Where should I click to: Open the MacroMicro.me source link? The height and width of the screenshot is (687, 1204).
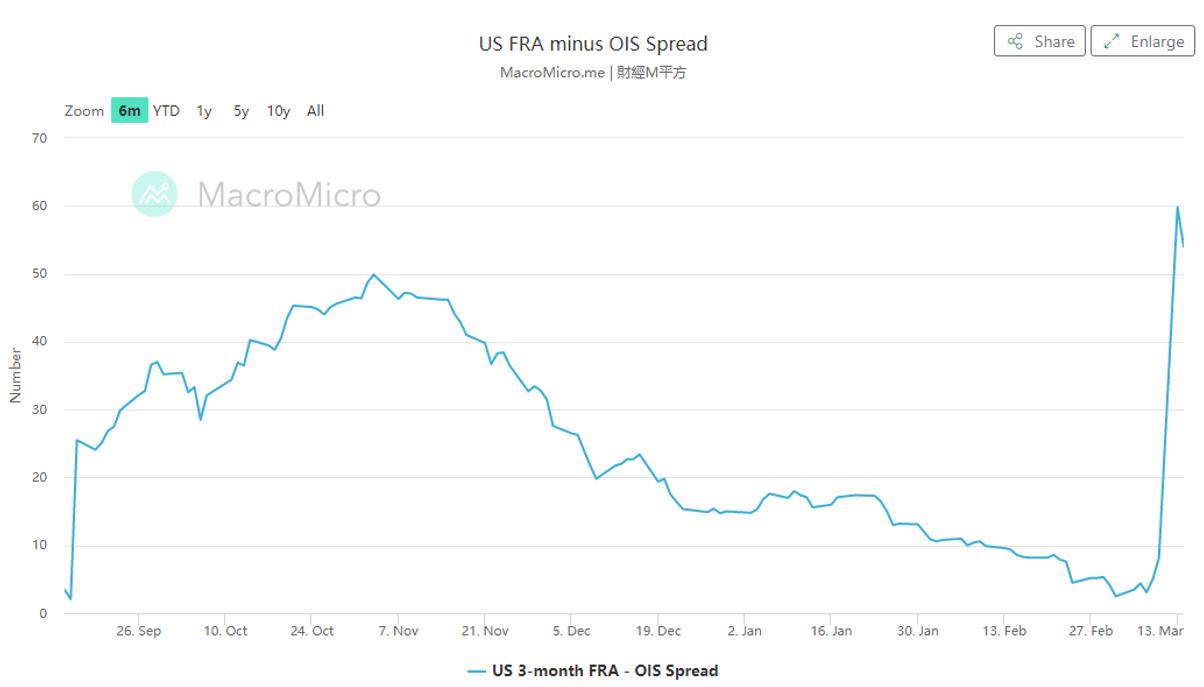pyautogui.click(x=551, y=72)
